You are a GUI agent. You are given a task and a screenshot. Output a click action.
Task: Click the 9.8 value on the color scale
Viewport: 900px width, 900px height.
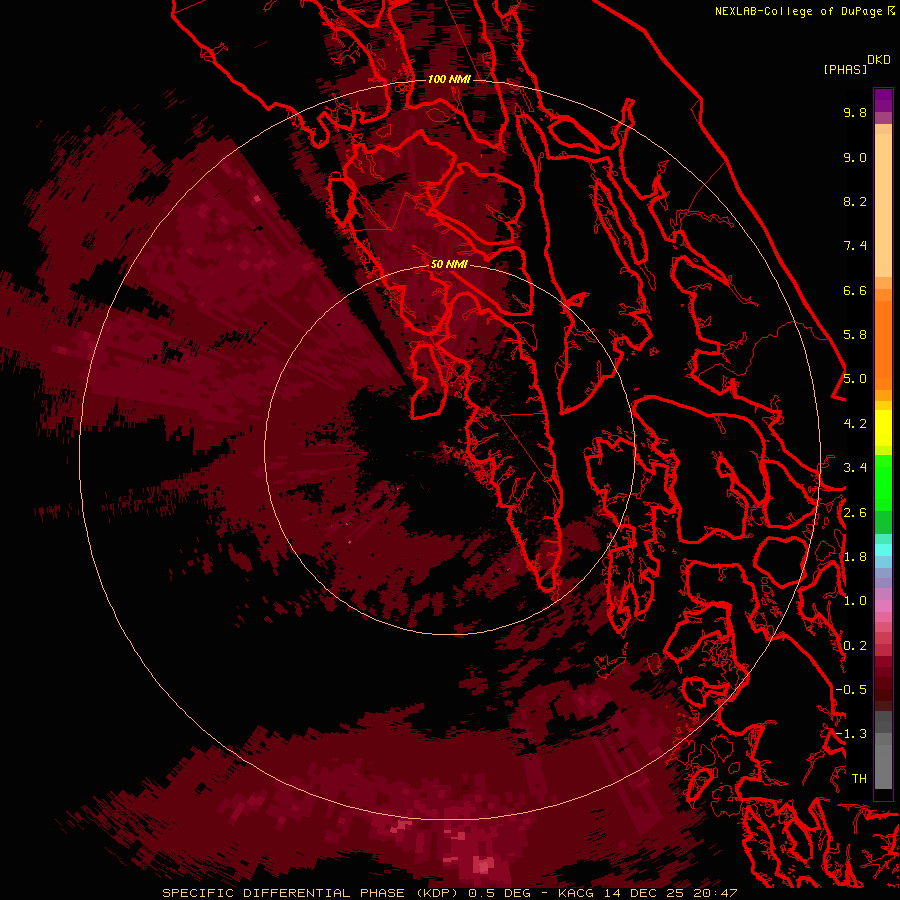855,112
